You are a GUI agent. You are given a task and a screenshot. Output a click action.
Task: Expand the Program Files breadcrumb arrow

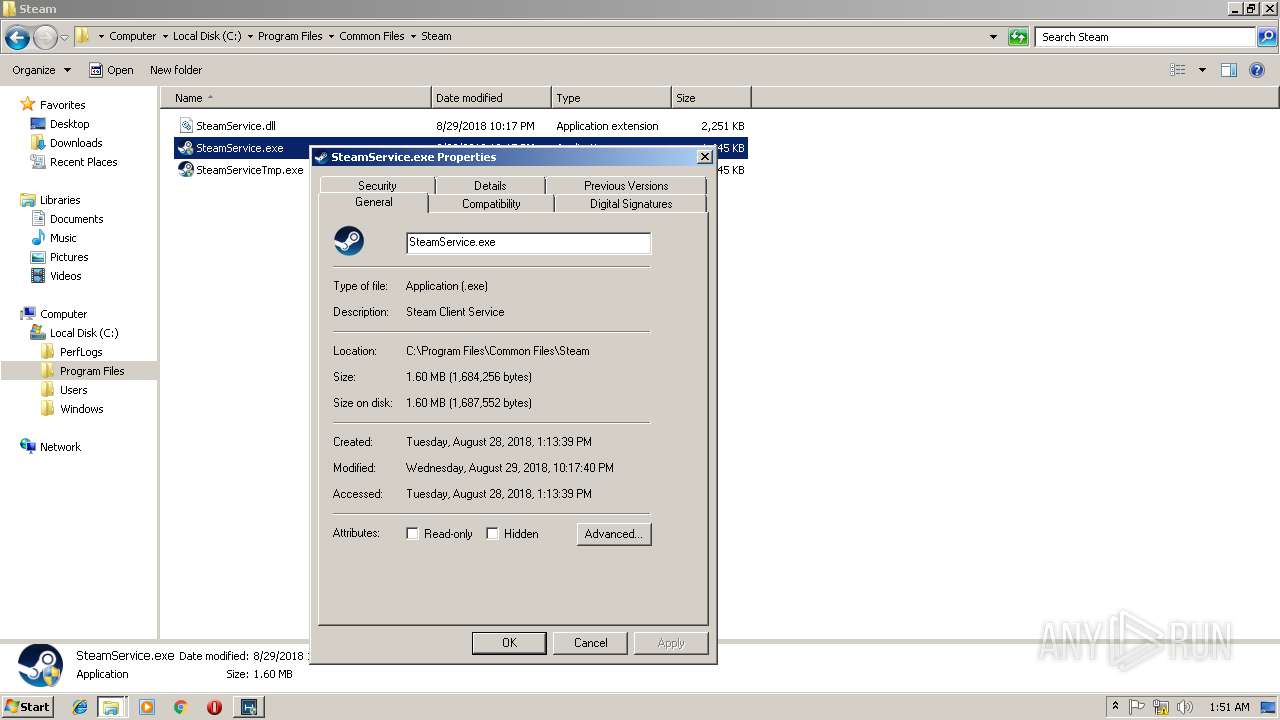click(331, 36)
